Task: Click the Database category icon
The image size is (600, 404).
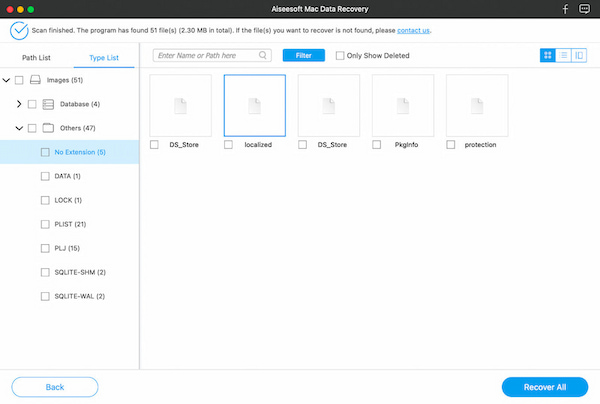Action: (x=47, y=104)
